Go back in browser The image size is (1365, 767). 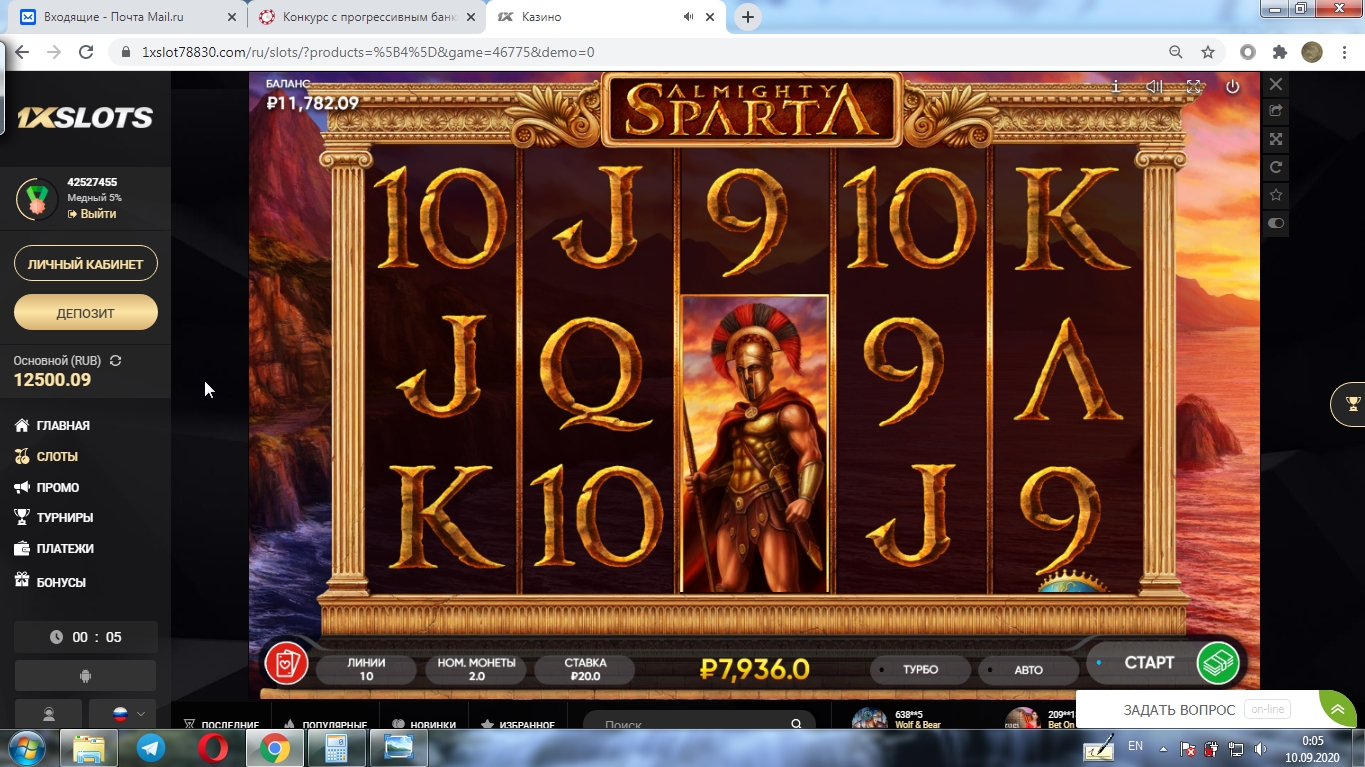point(22,52)
